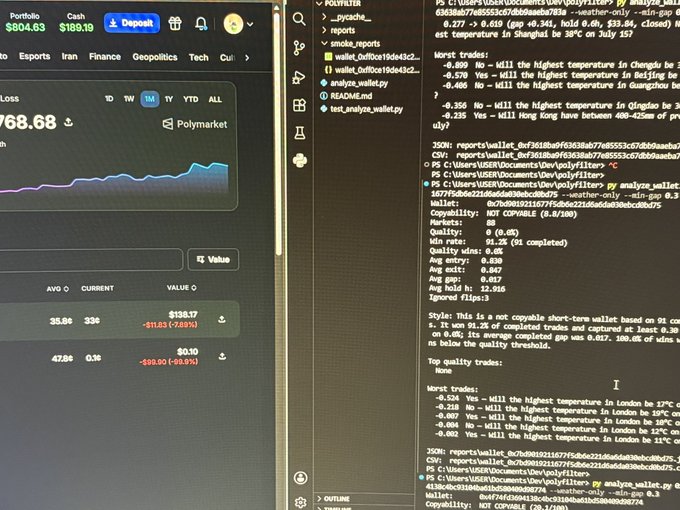
Task: Click the Portfolio $804.63 balance
Action: (x=25, y=22)
